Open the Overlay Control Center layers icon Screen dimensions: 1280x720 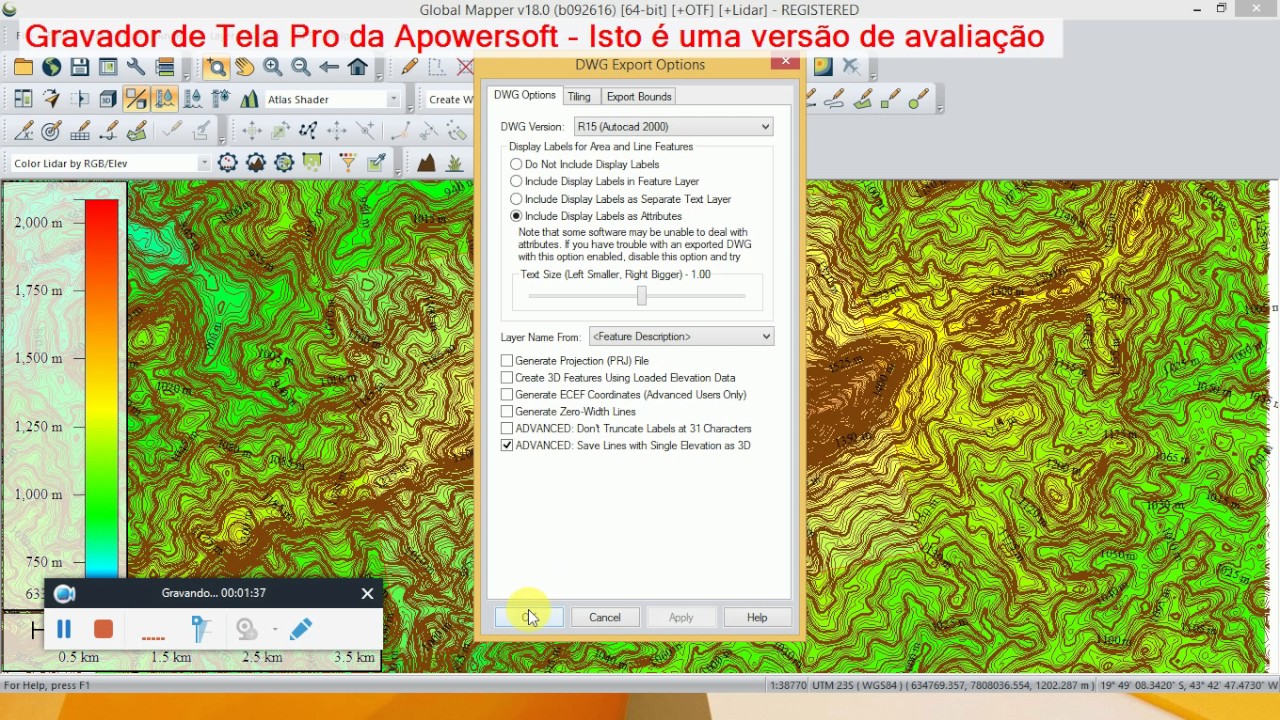tap(165, 67)
